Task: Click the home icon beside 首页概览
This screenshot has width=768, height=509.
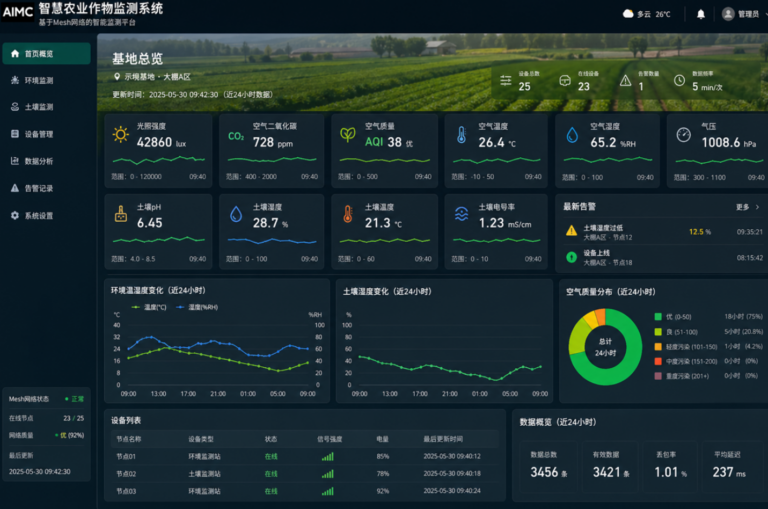Action: point(15,53)
